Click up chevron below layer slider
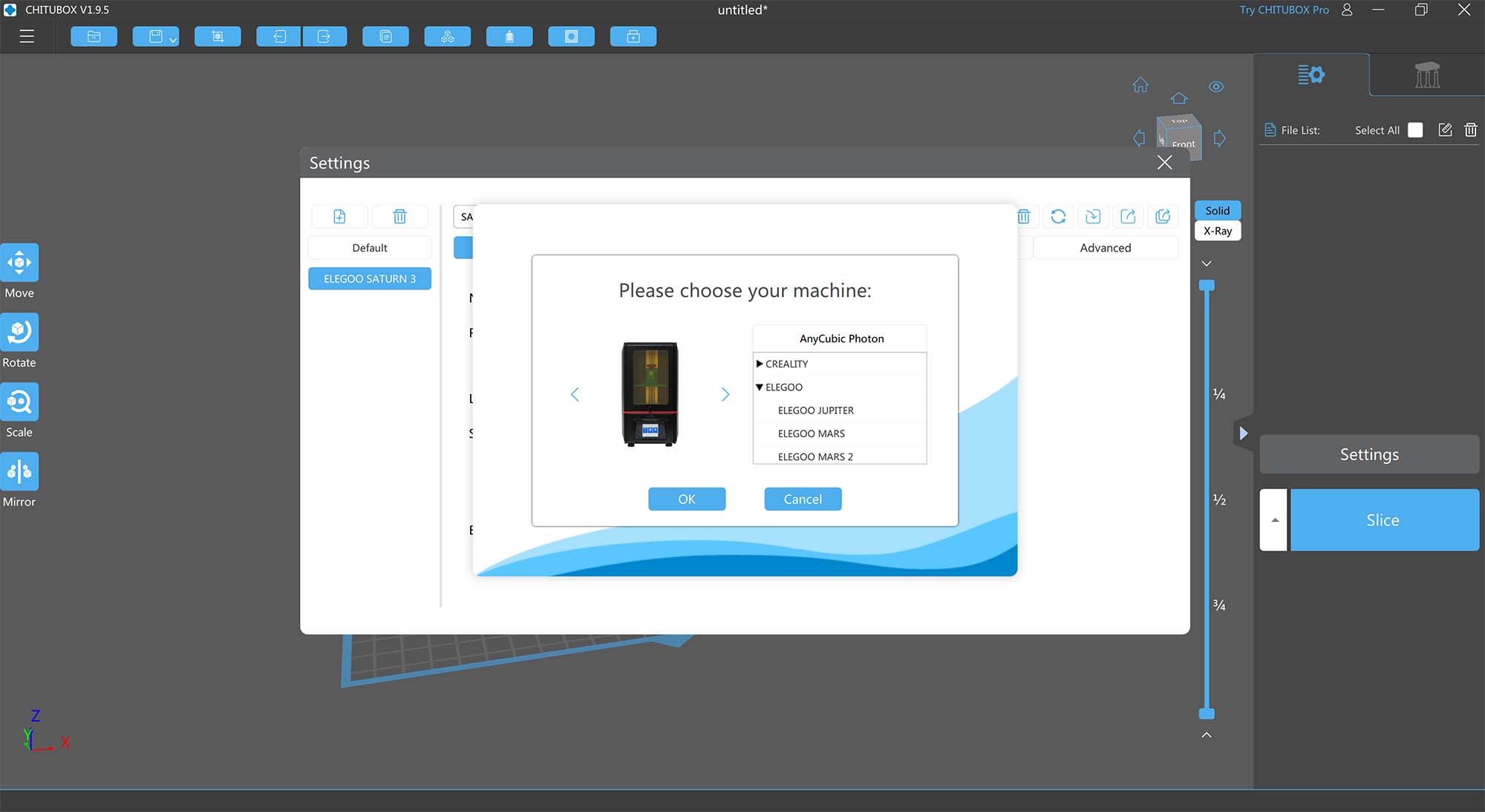Image resolution: width=1485 pixels, height=812 pixels. click(1207, 735)
